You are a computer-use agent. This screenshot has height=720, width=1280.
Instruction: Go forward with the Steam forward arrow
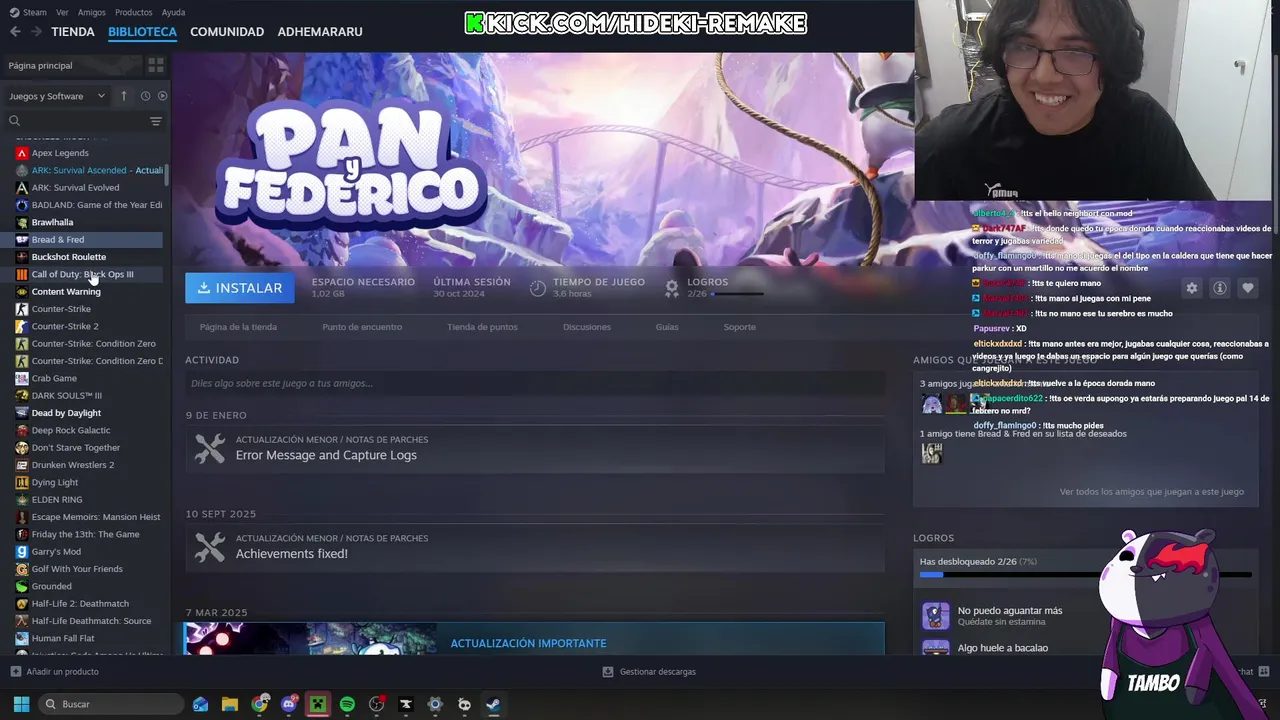tap(36, 32)
